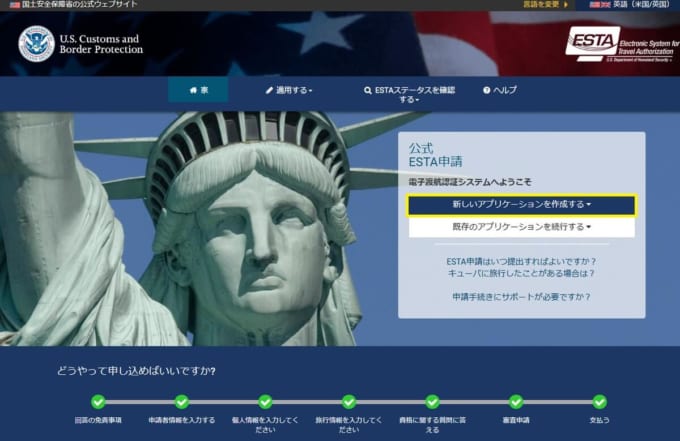Go to the 家 home tab

pos(198,90)
